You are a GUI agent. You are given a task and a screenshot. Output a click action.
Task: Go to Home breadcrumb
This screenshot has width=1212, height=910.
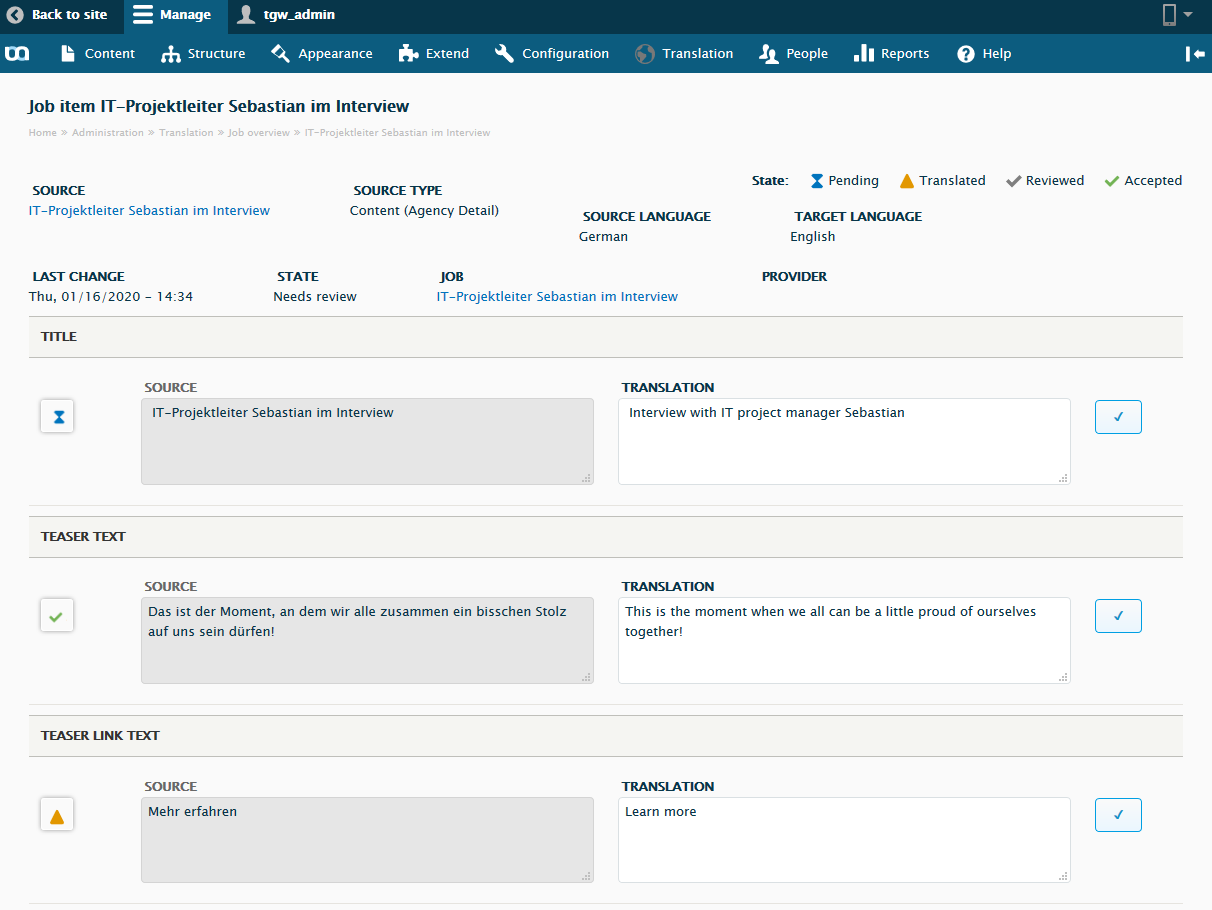42,133
